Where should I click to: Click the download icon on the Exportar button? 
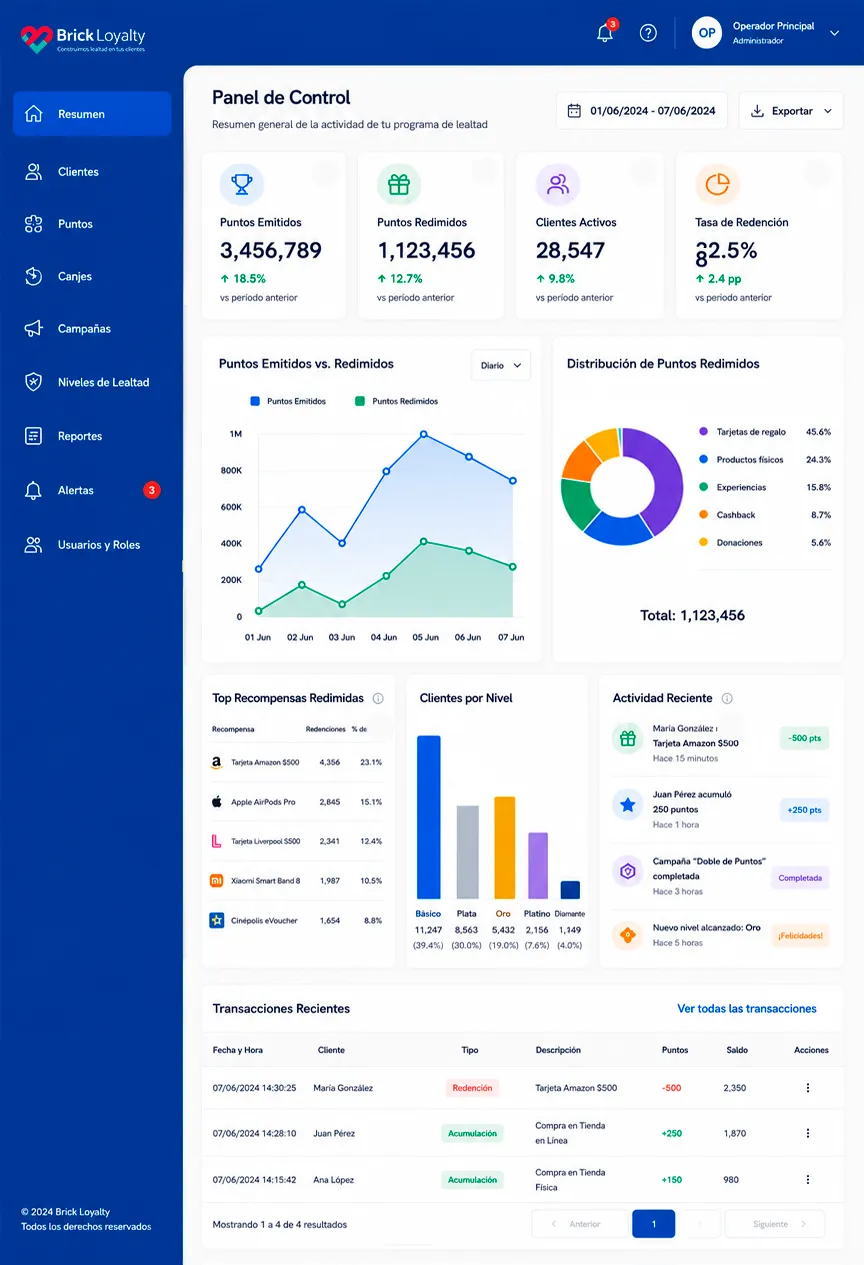pyautogui.click(x=757, y=111)
